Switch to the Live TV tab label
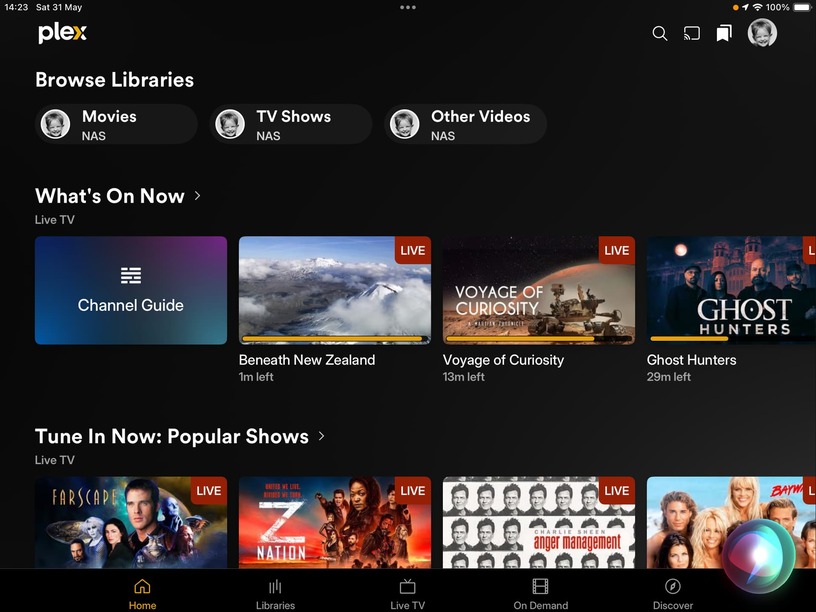The height and width of the screenshot is (612, 816). point(407,605)
